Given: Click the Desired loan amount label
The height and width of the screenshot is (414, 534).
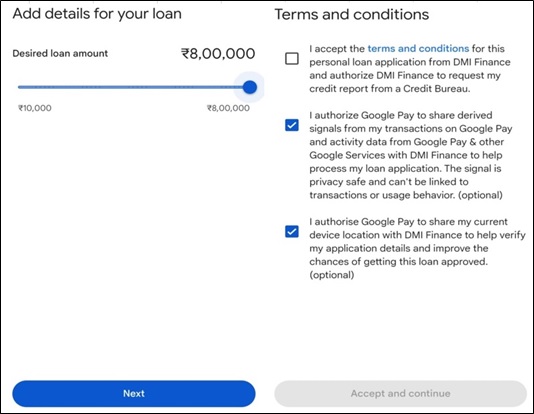Looking at the screenshot, I should [x=60, y=53].
